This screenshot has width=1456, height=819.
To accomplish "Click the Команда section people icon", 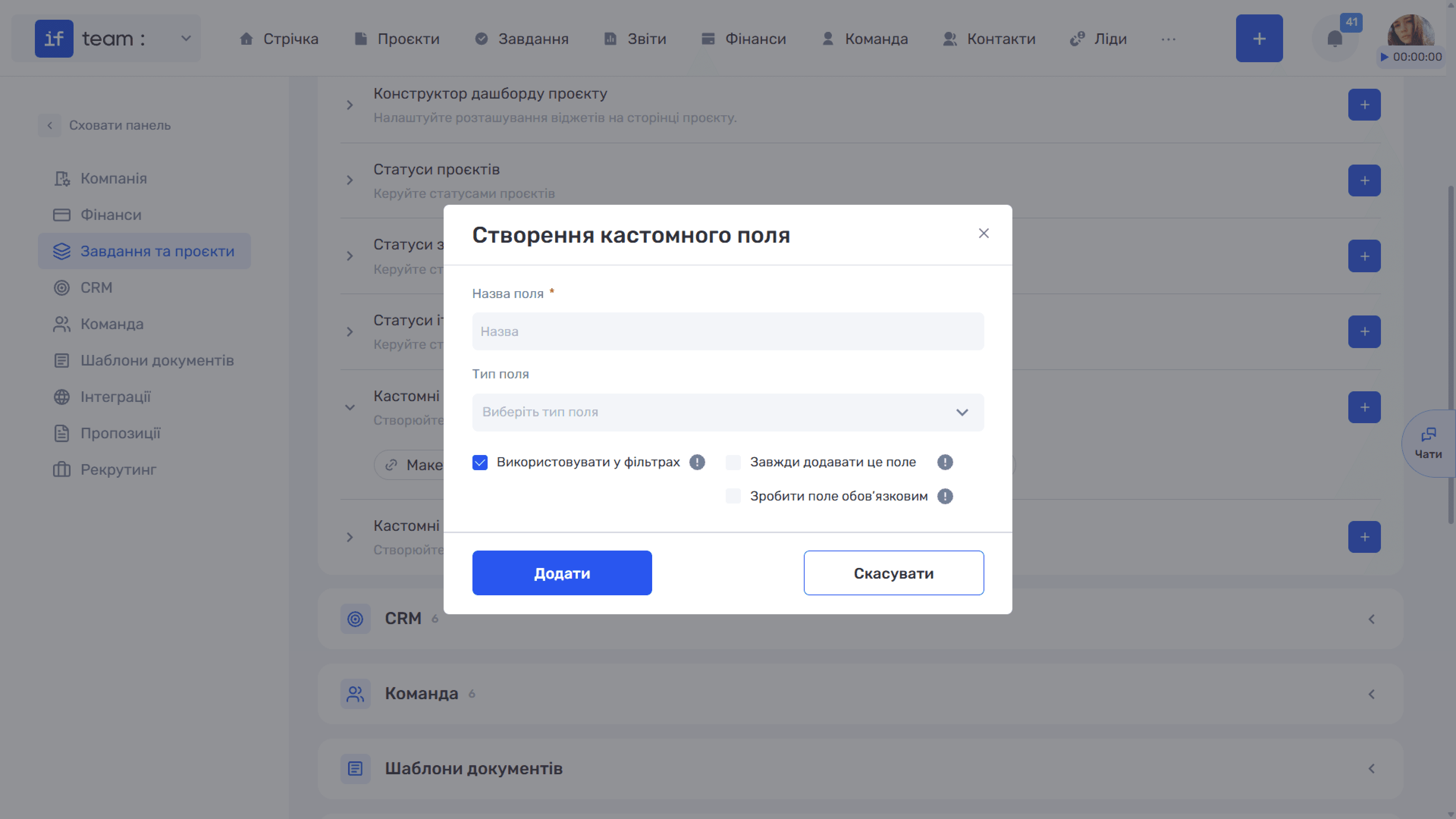I will [x=355, y=694].
